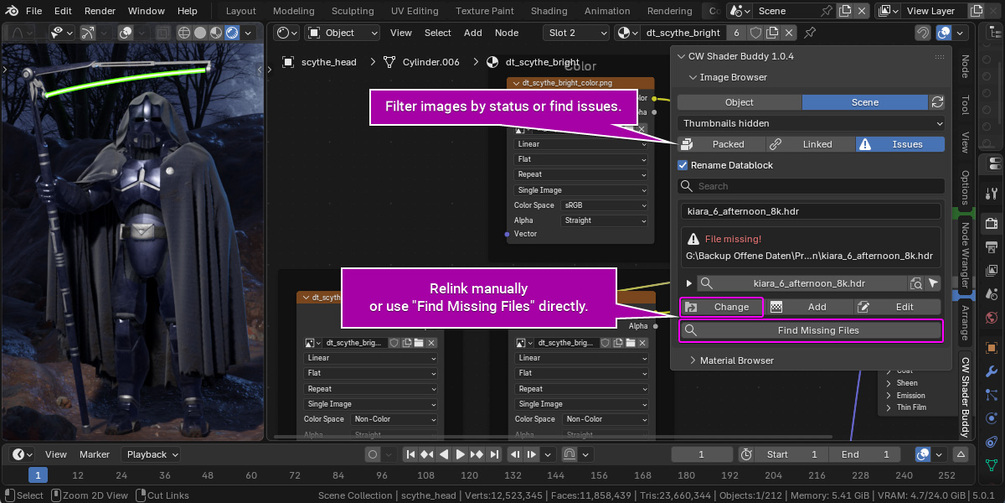Expand the Material Browser section
The height and width of the screenshot is (503, 1005).
tap(693, 361)
